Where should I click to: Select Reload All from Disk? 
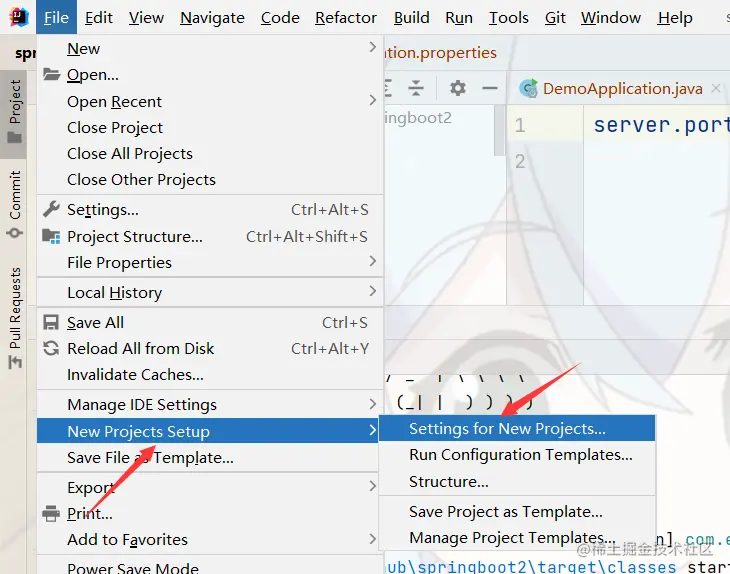(x=210, y=349)
